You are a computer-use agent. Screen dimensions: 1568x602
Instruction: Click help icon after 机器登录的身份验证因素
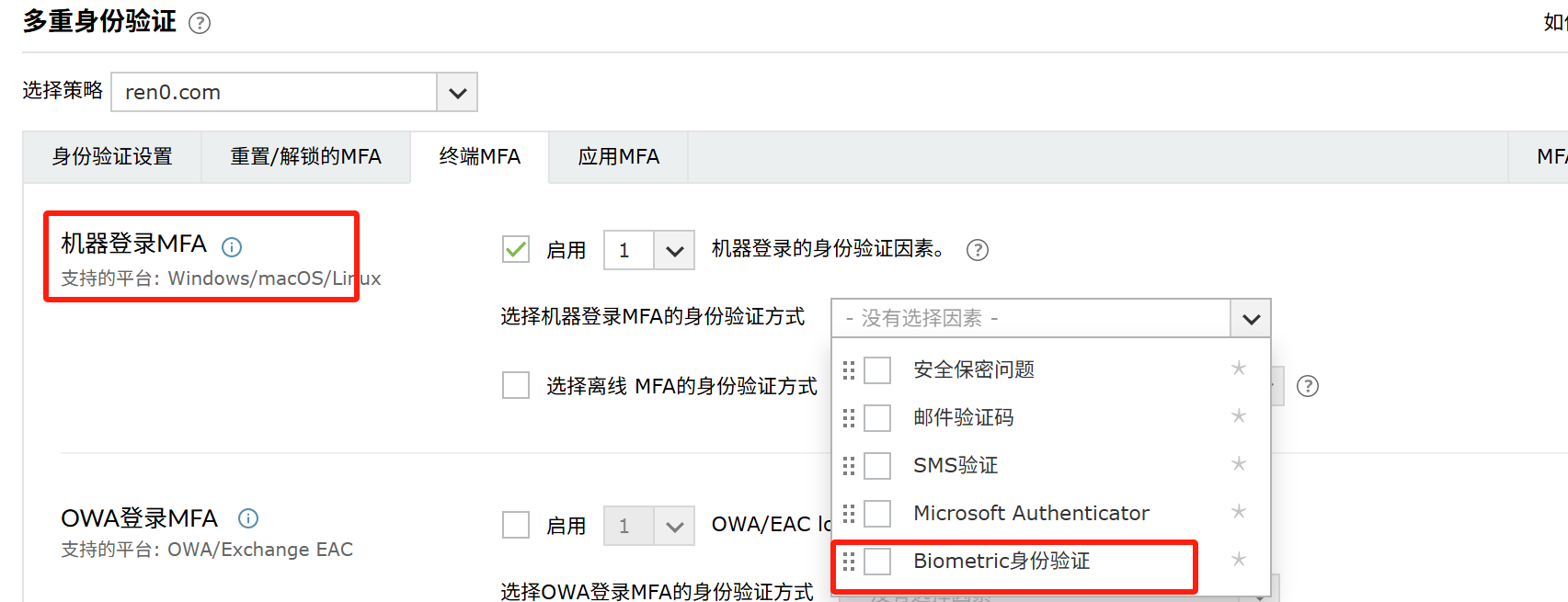point(978,250)
